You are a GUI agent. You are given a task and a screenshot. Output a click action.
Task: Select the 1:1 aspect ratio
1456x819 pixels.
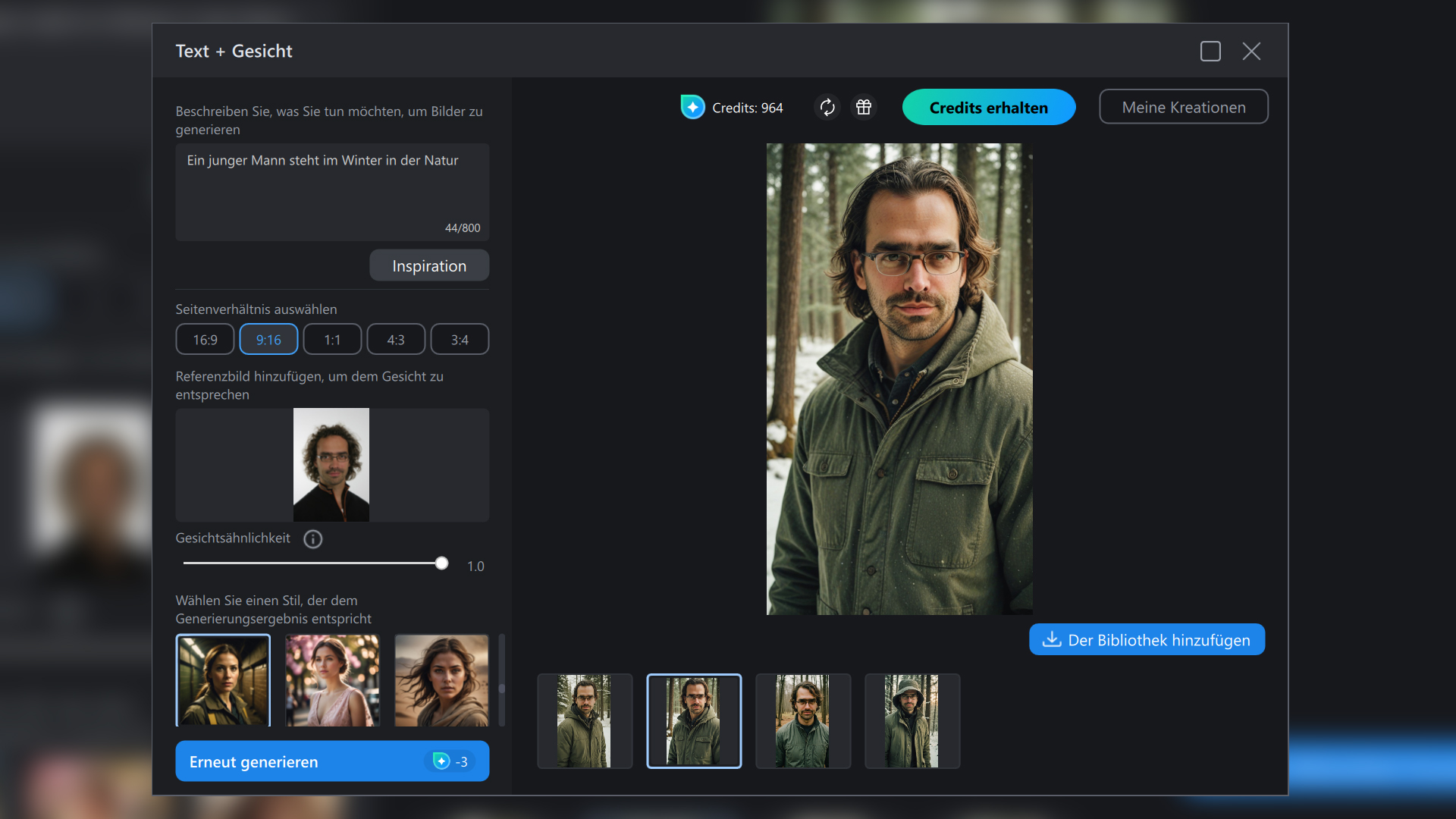click(332, 340)
